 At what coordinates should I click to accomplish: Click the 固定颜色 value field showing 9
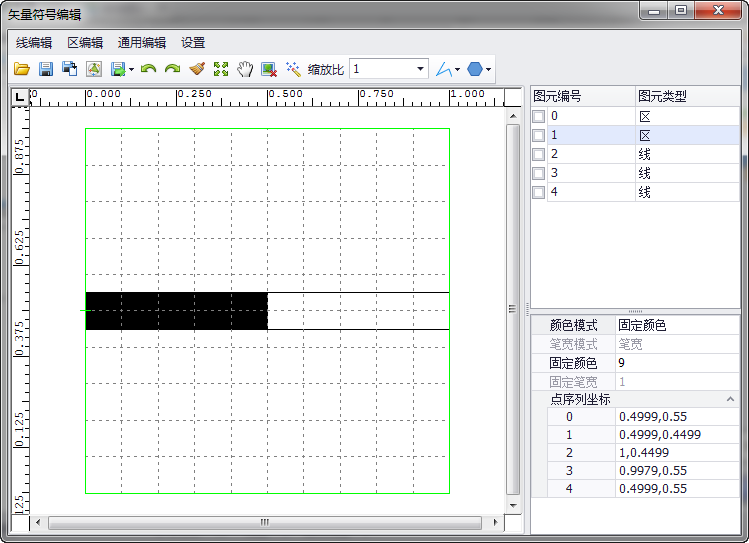pos(676,362)
